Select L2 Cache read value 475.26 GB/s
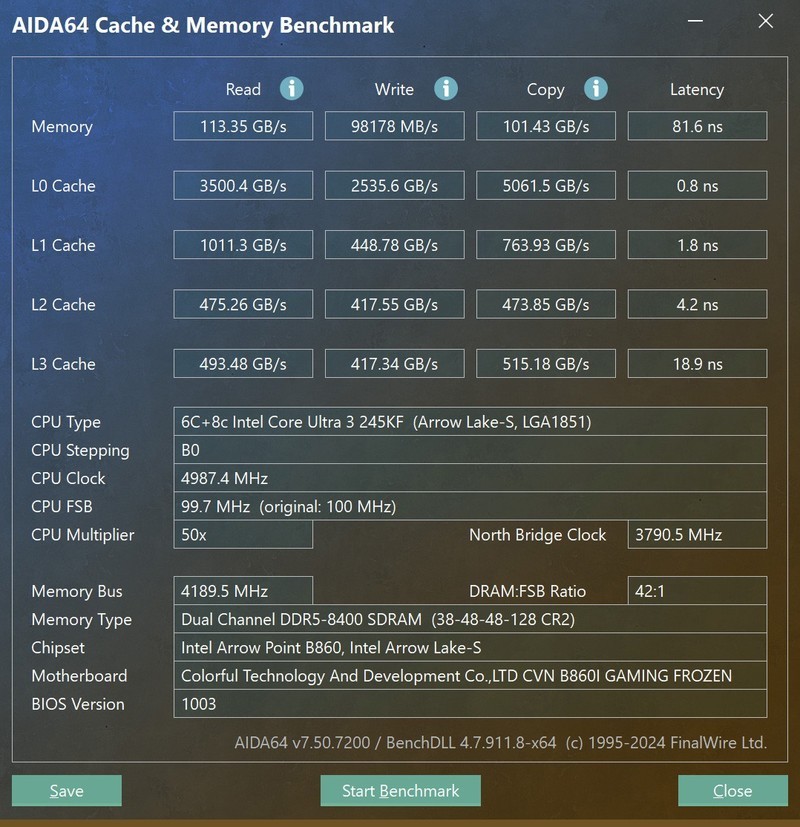 click(x=243, y=304)
